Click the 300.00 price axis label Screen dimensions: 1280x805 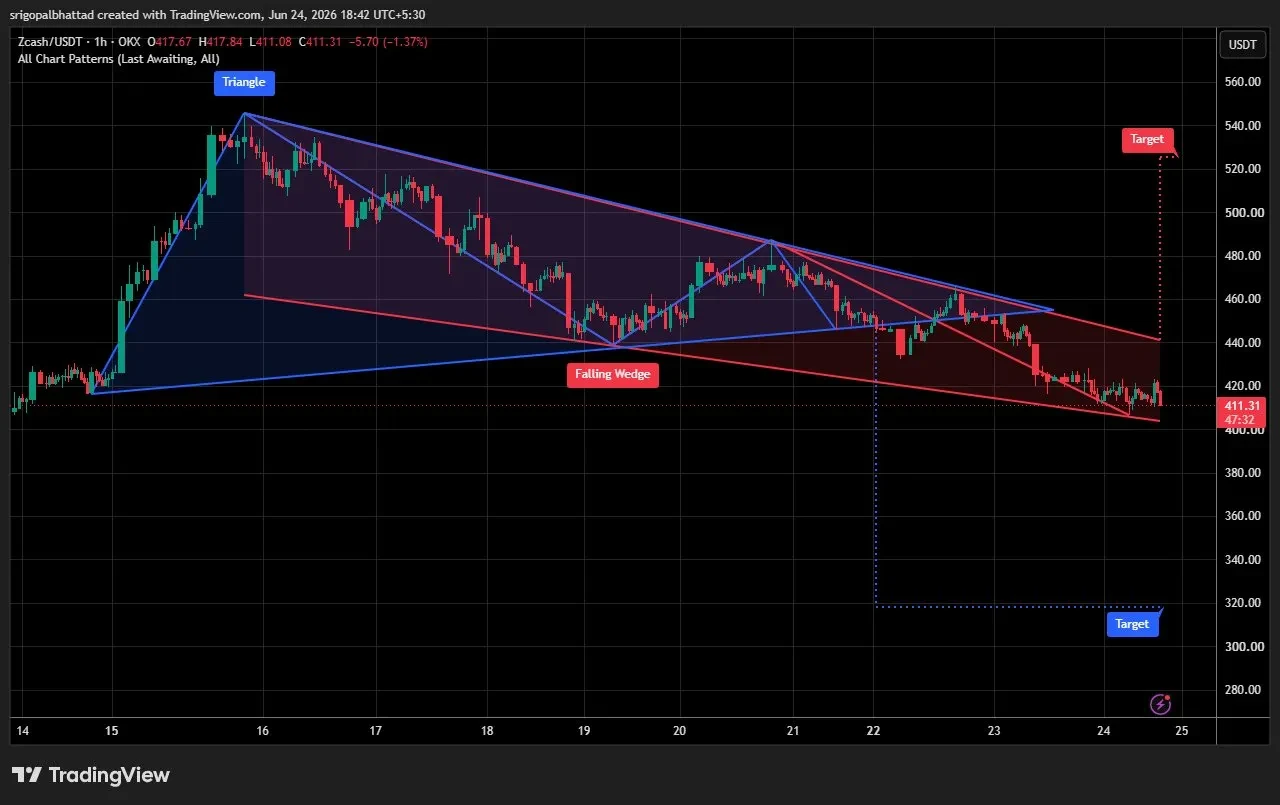(x=1245, y=647)
